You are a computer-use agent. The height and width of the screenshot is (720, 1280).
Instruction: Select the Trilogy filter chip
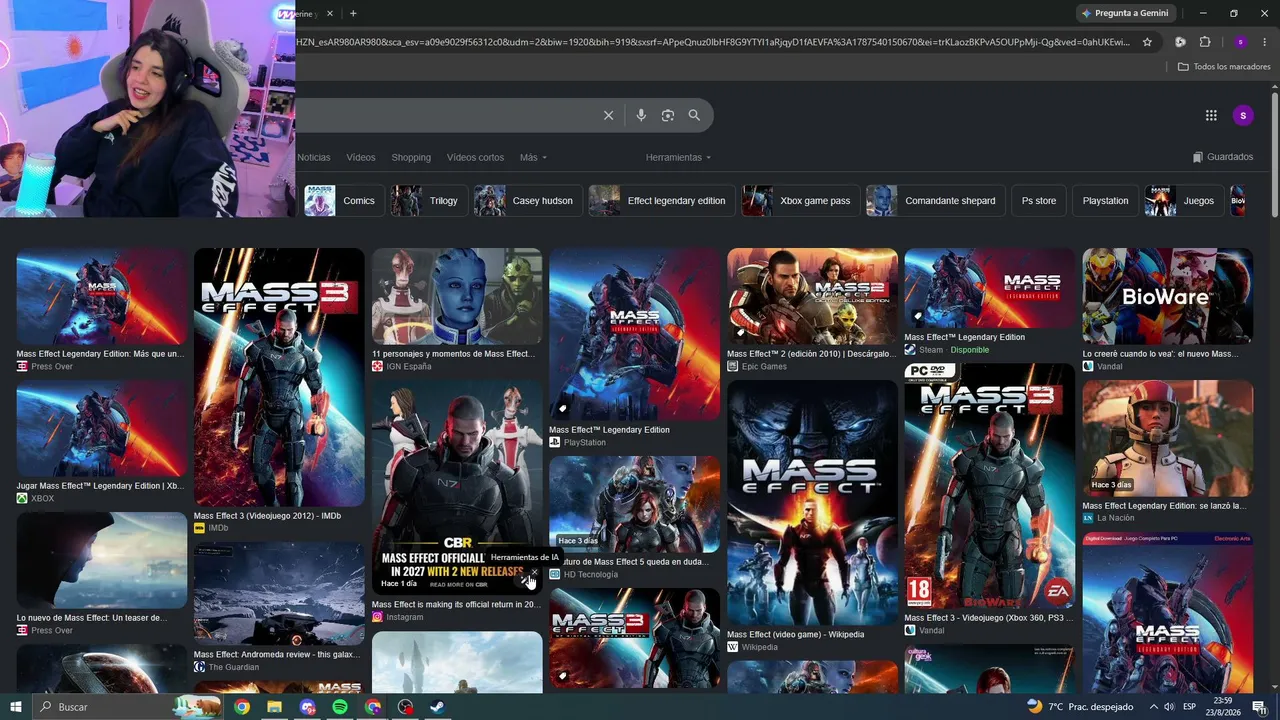(429, 201)
